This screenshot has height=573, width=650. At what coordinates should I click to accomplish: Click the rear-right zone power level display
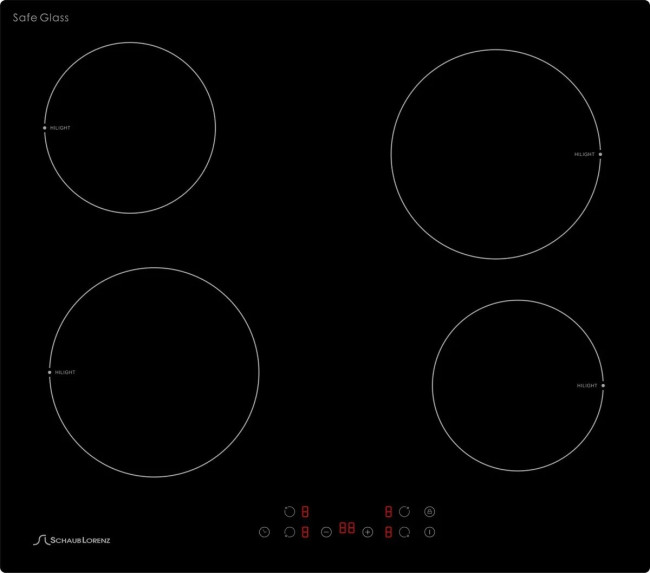pyautogui.click(x=388, y=512)
